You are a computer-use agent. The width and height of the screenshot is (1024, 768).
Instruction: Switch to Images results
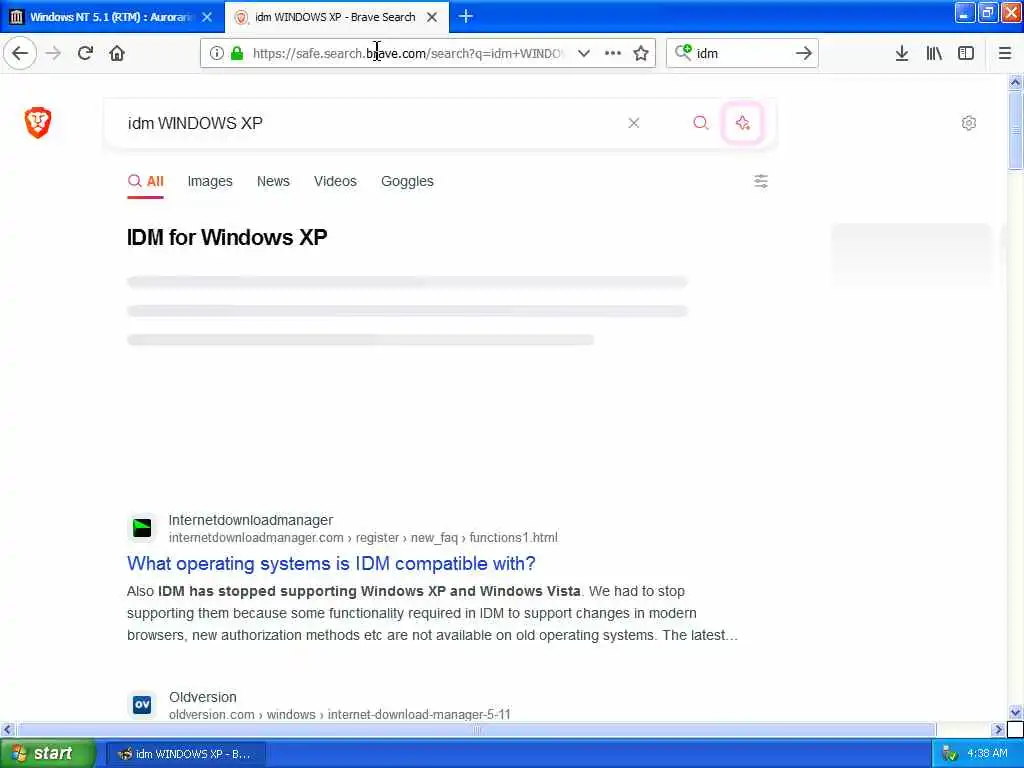tap(210, 181)
